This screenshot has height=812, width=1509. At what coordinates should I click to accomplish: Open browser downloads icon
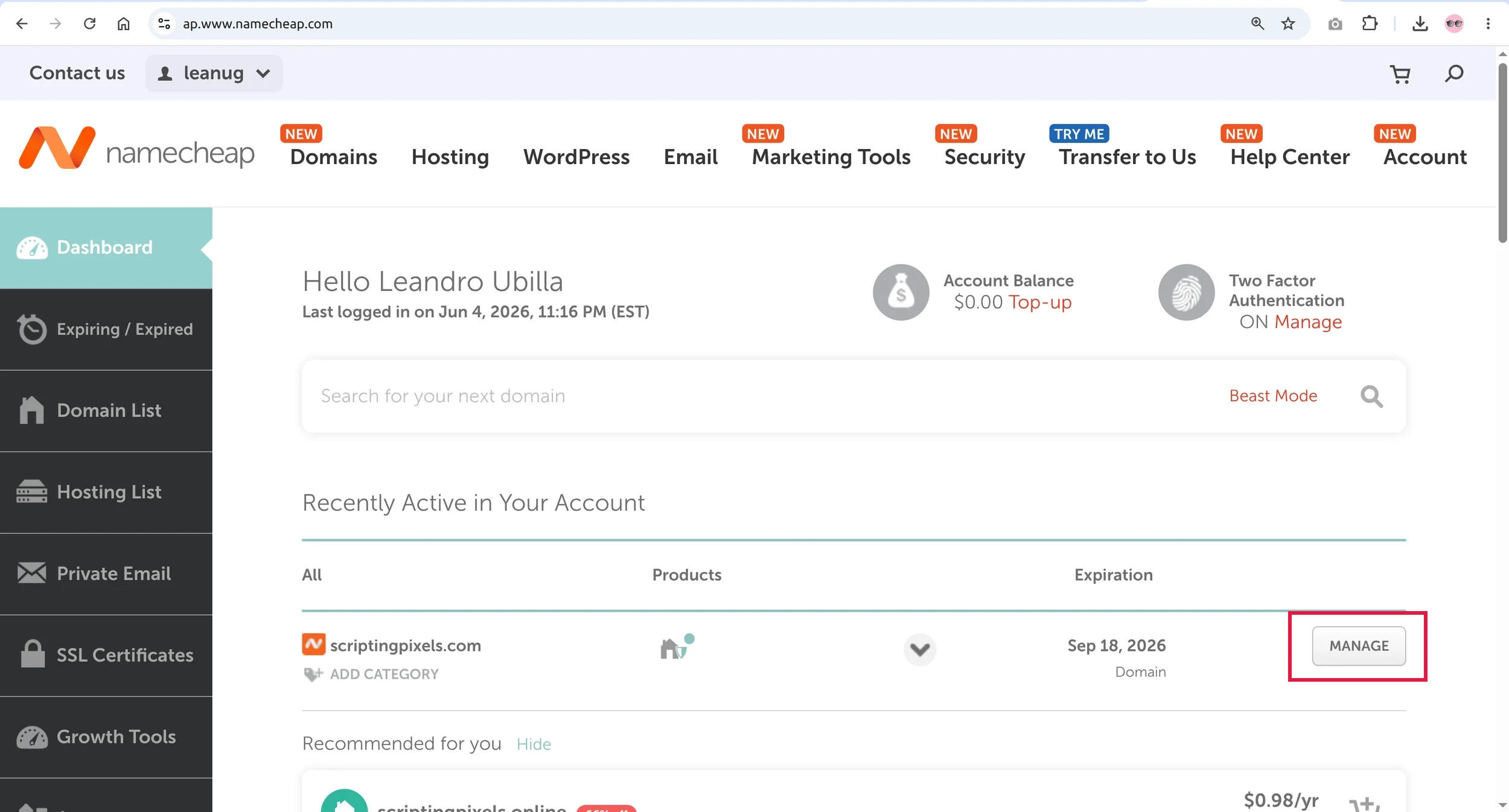[1420, 24]
